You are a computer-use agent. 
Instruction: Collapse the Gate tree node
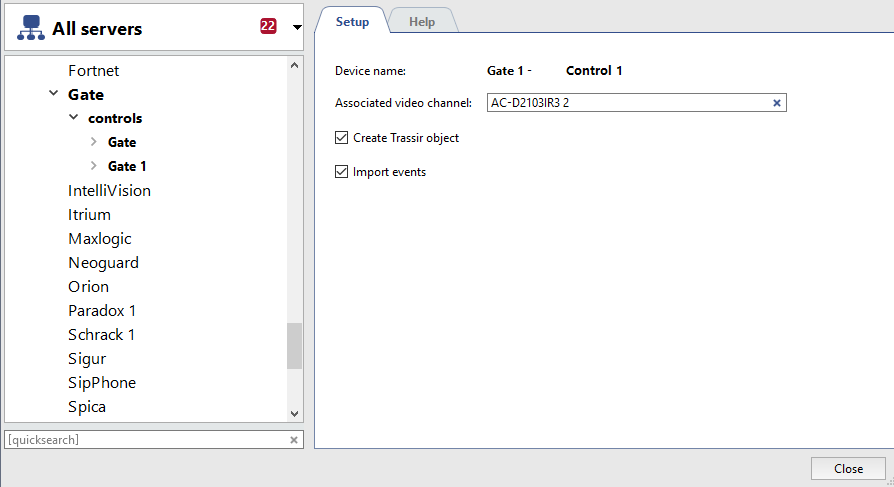click(x=53, y=95)
